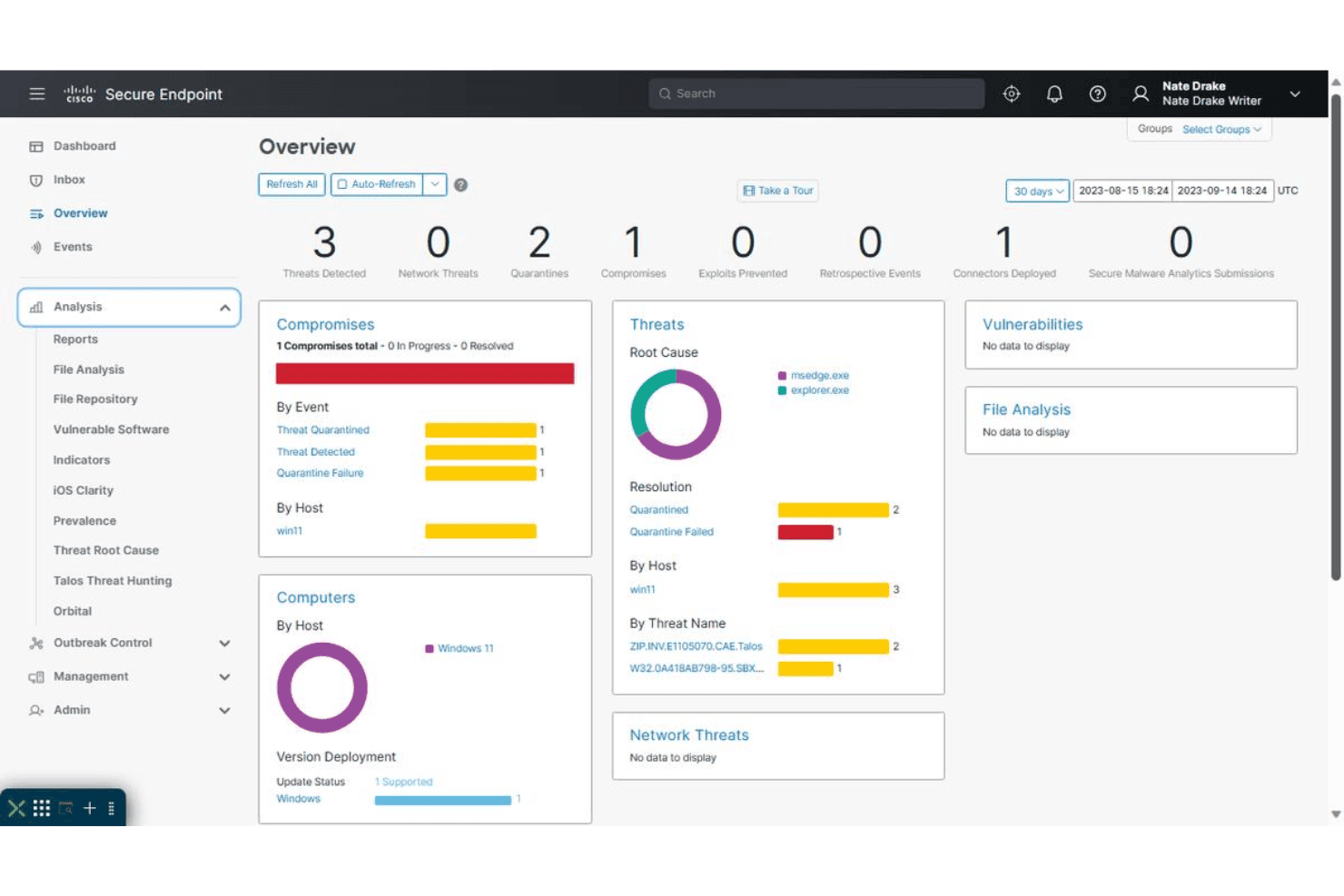Screen dimensions: 1344x896
Task: Open the Quarantine Failed link
Action: click(672, 532)
